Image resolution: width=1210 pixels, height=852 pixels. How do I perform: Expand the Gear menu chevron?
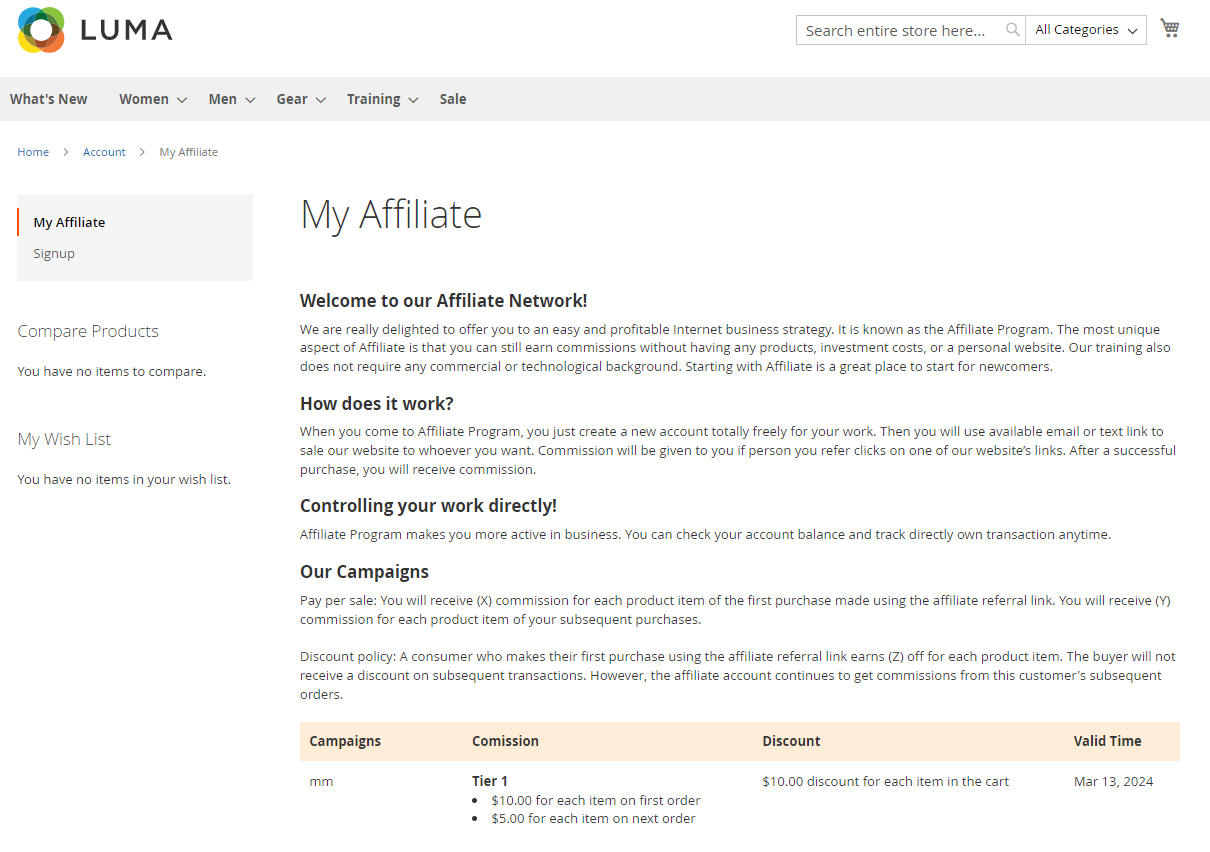tap(321, 100)
